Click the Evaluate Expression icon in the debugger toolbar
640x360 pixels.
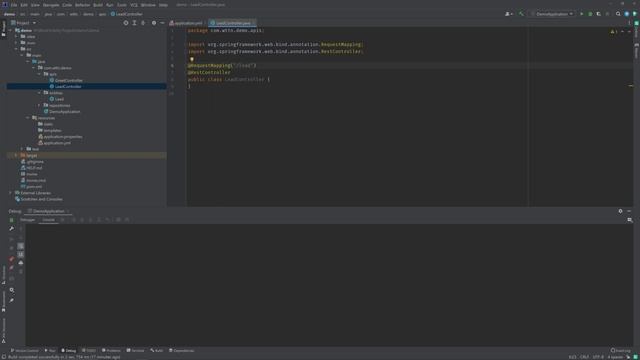118,220
